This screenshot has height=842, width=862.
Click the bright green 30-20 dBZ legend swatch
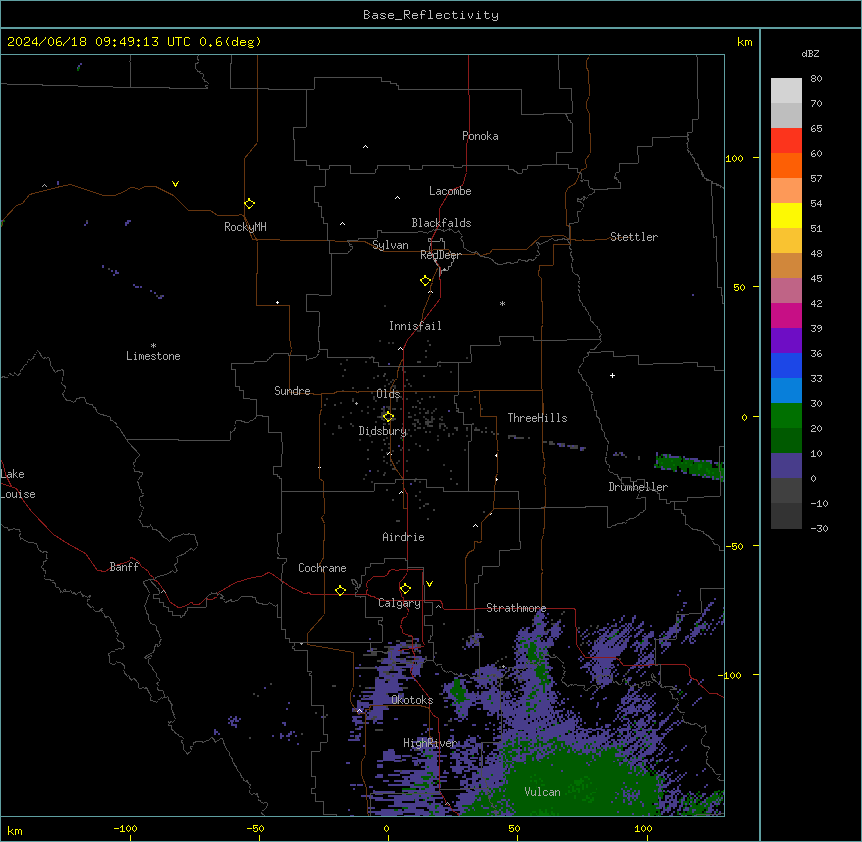click(x=786, y=416)
